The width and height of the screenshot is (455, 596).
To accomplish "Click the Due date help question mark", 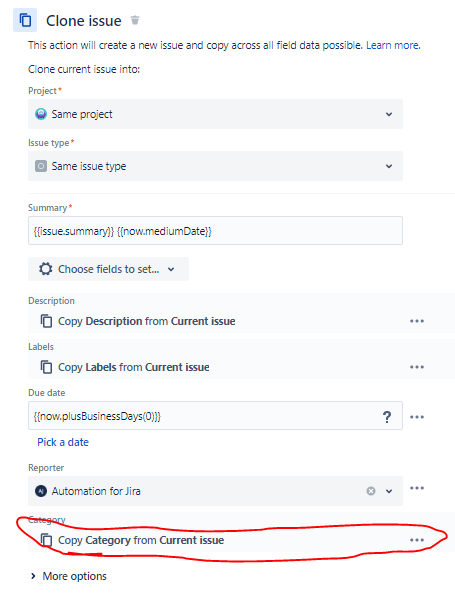I will [x=387, y=417].
